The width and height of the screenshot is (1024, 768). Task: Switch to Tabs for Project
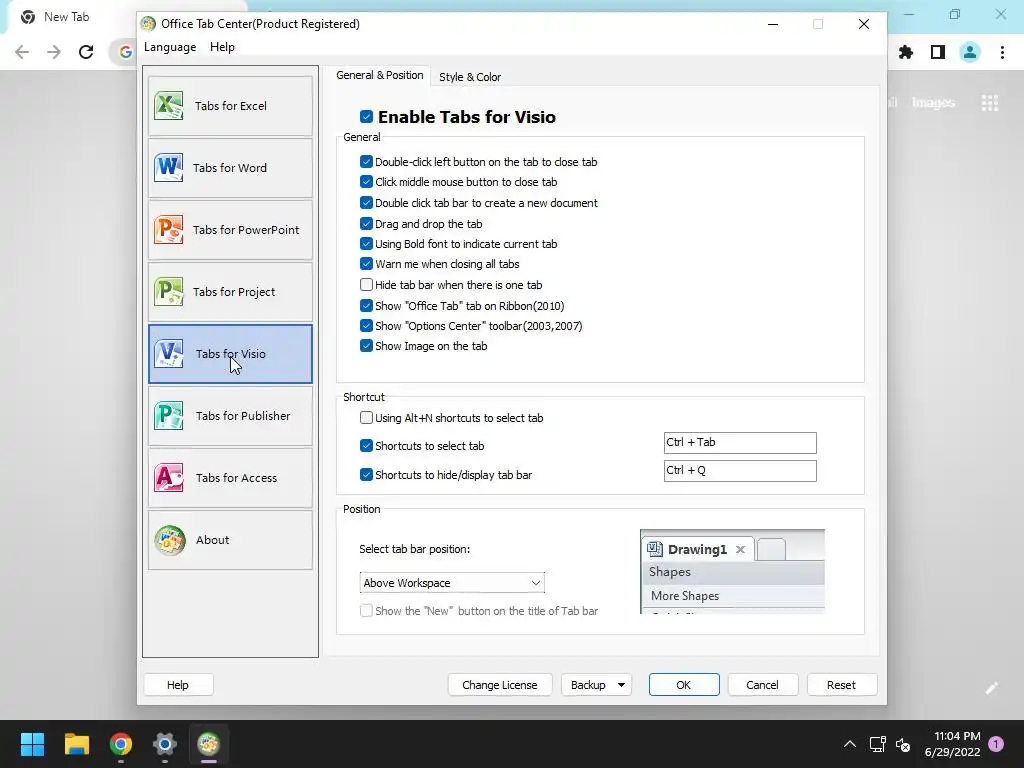tap(230, 292)
